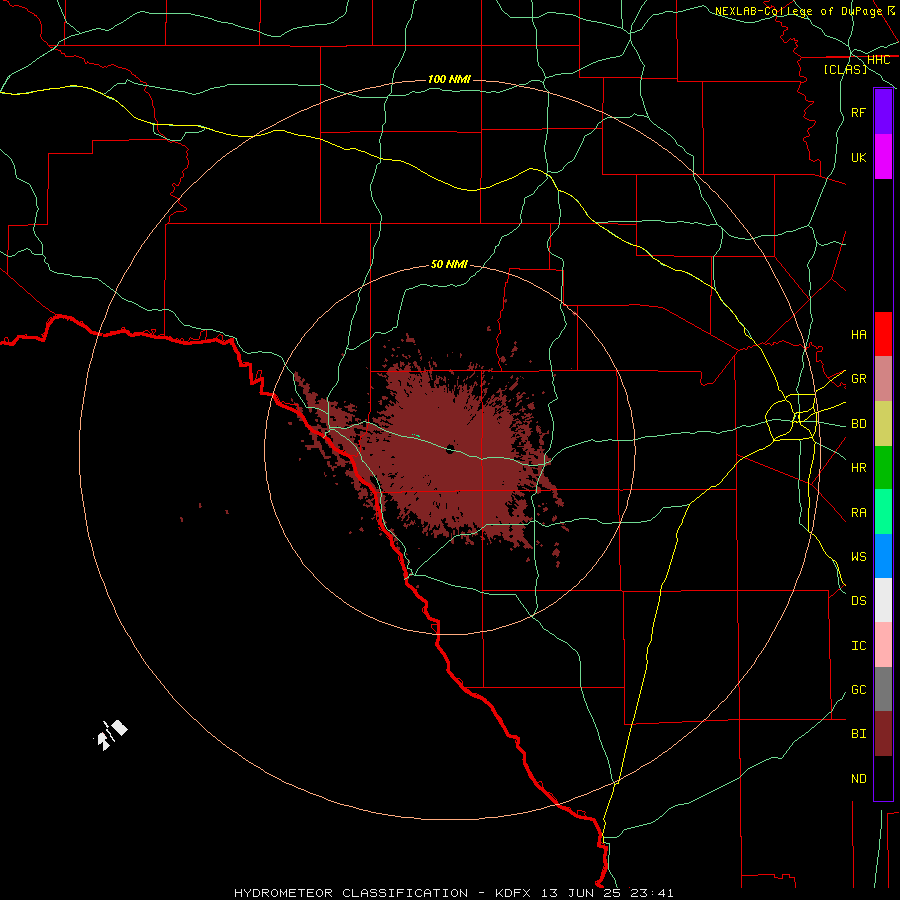This screenshot has height=900, width=900.
Task: Click the RA legend label
Action: [858, 513]
